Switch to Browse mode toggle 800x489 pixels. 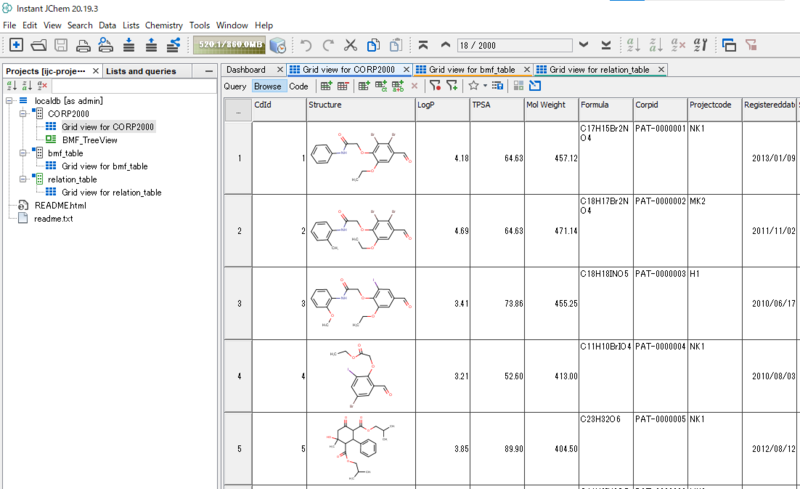[267, 86]
